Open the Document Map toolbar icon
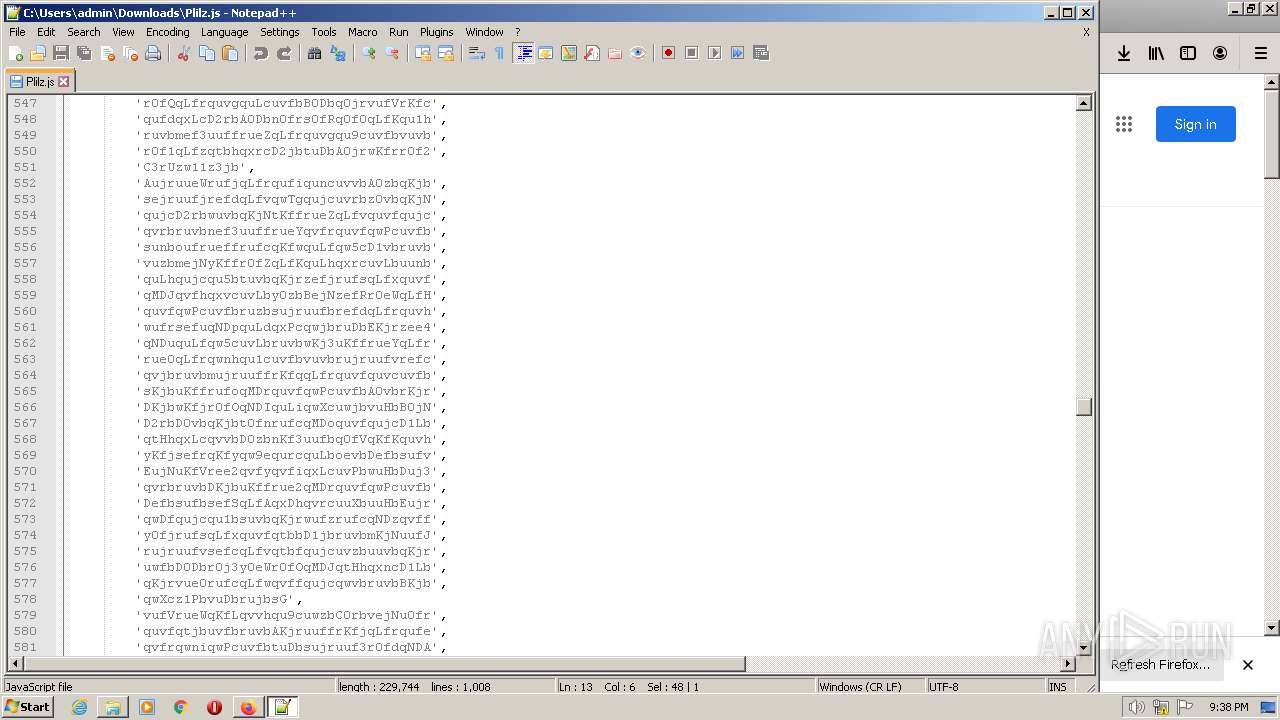Image resolution: width=1280 pixels, height=720 pixels. click(569, 53)
